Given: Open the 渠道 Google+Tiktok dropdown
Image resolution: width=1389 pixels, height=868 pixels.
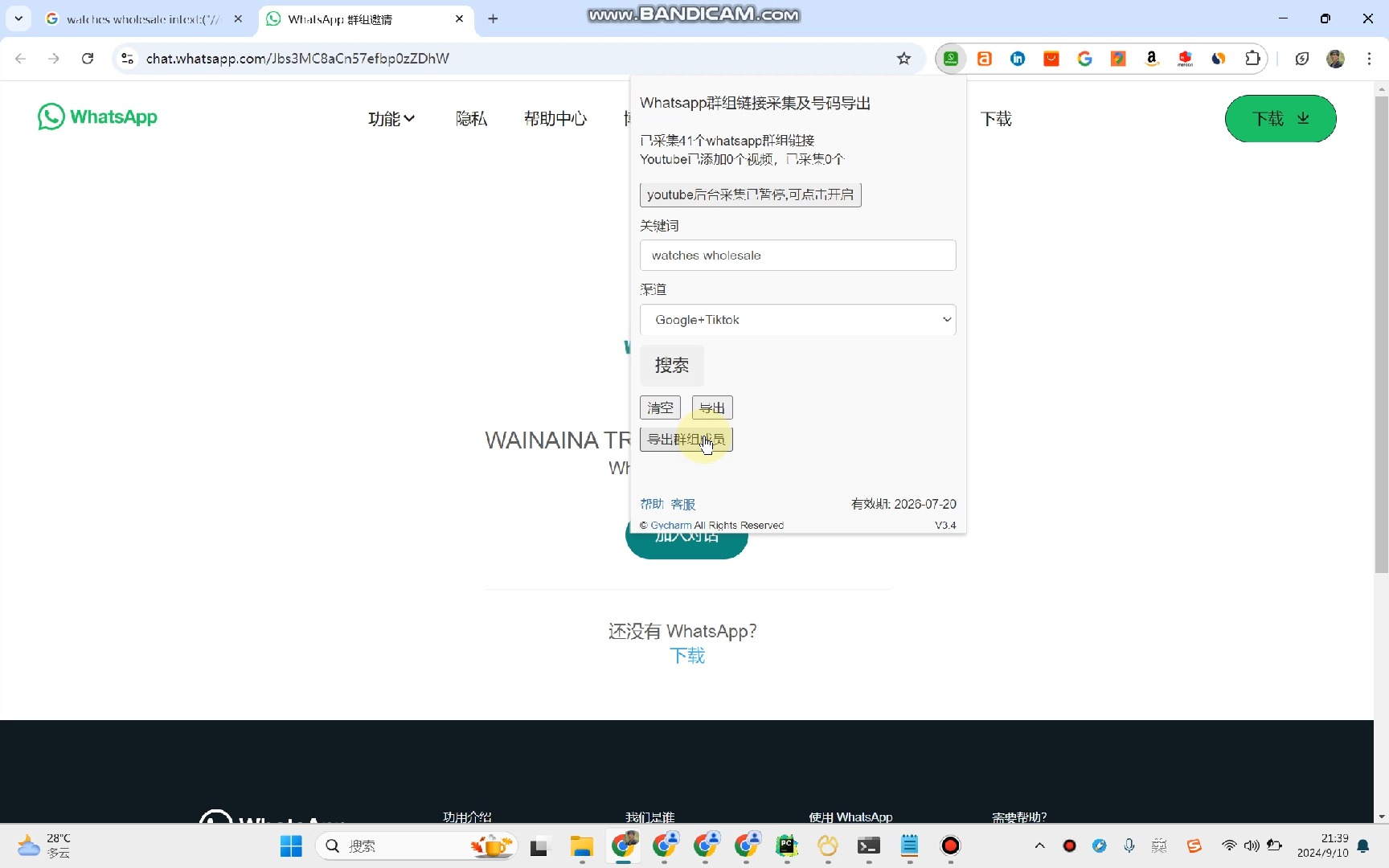Looking at the screenshot, I should click(x=797, y=320).
